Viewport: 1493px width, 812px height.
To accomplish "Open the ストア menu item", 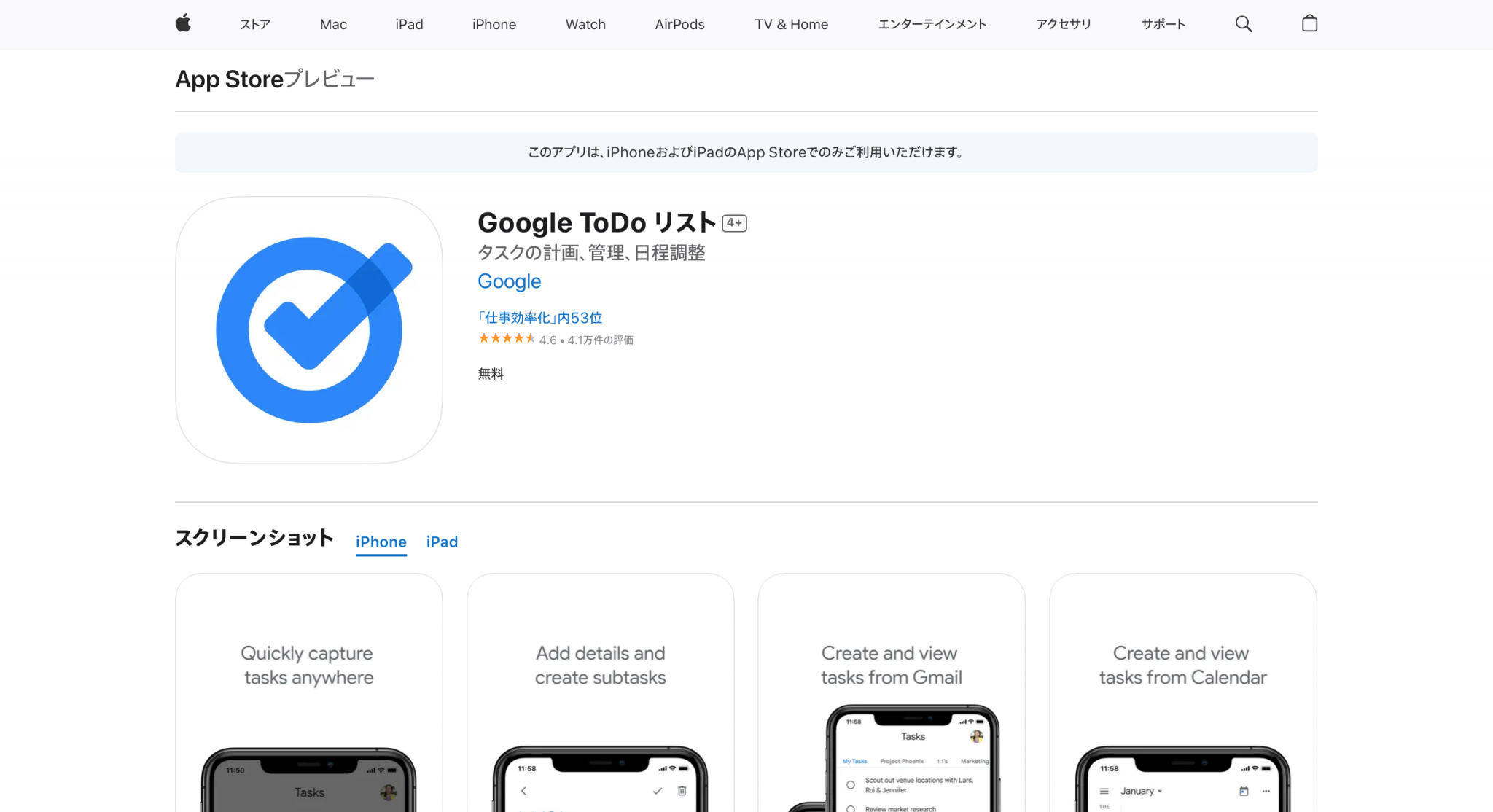I will (255, 24).
